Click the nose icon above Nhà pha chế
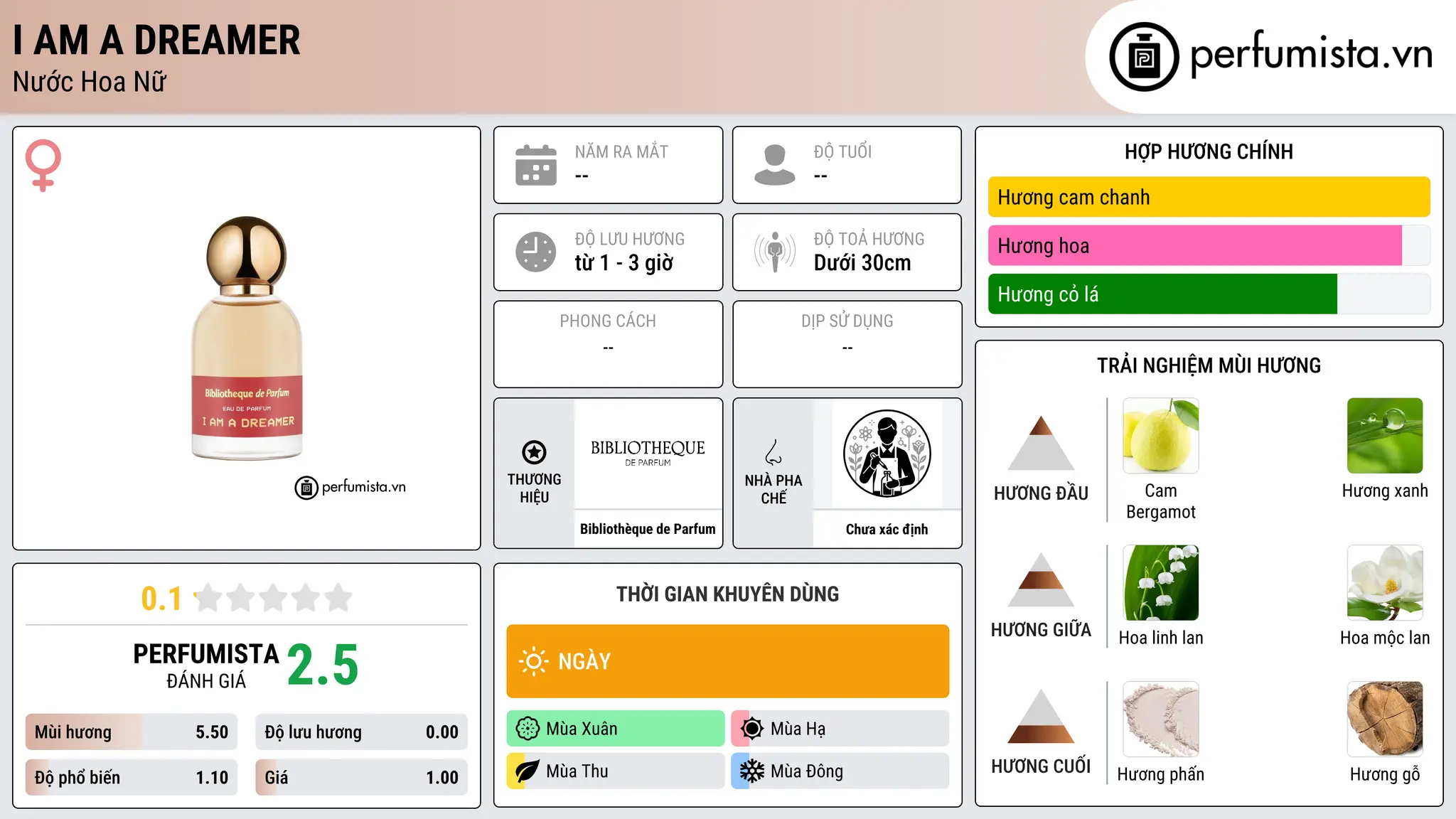The width and height of the screenshot is (1456, 819). [773, 452]
